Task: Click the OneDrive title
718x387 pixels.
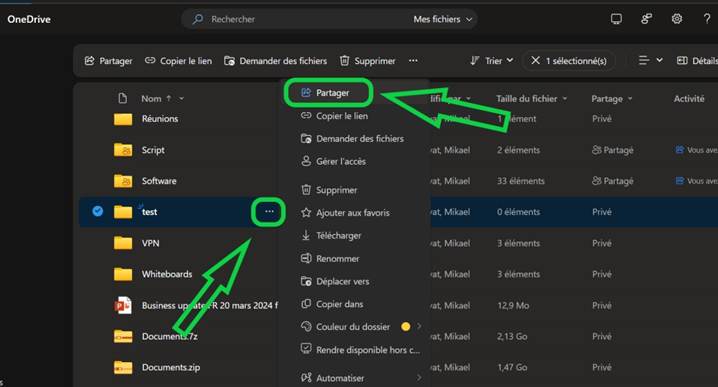Action: (29, 19)
